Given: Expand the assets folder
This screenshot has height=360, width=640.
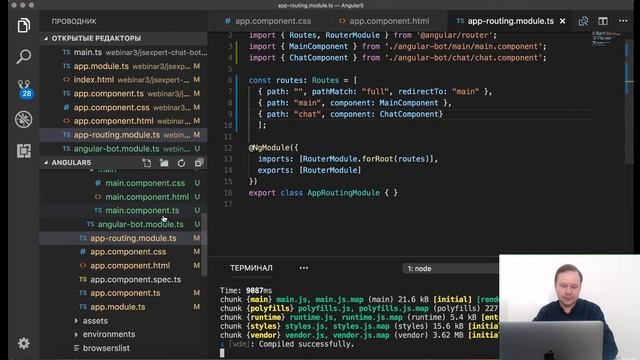Looking at the screenshot, I should (x=95, y=321).
